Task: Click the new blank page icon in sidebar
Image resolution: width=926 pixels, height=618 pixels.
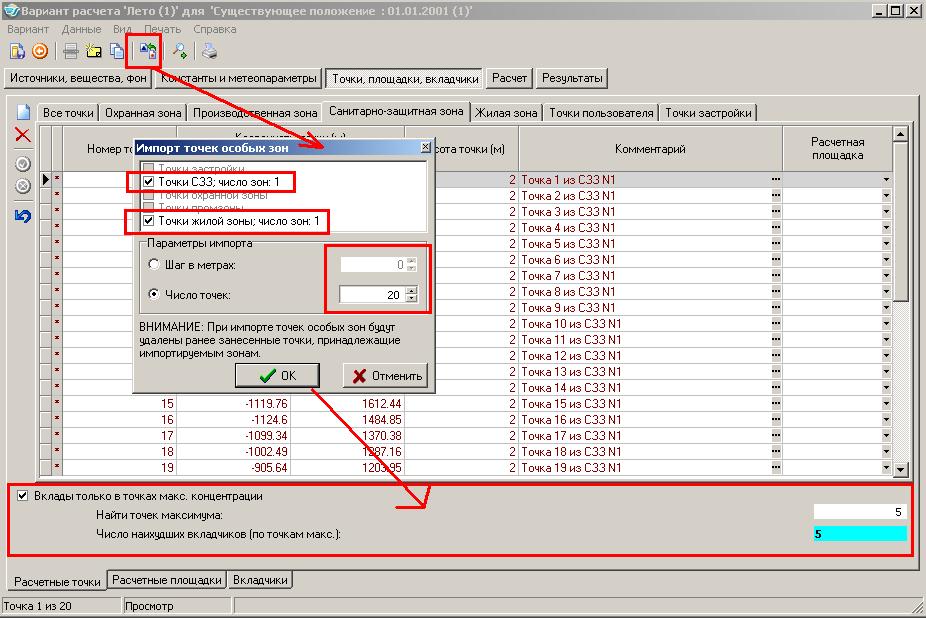Action: pyautogui.click(x=22, y=112)
